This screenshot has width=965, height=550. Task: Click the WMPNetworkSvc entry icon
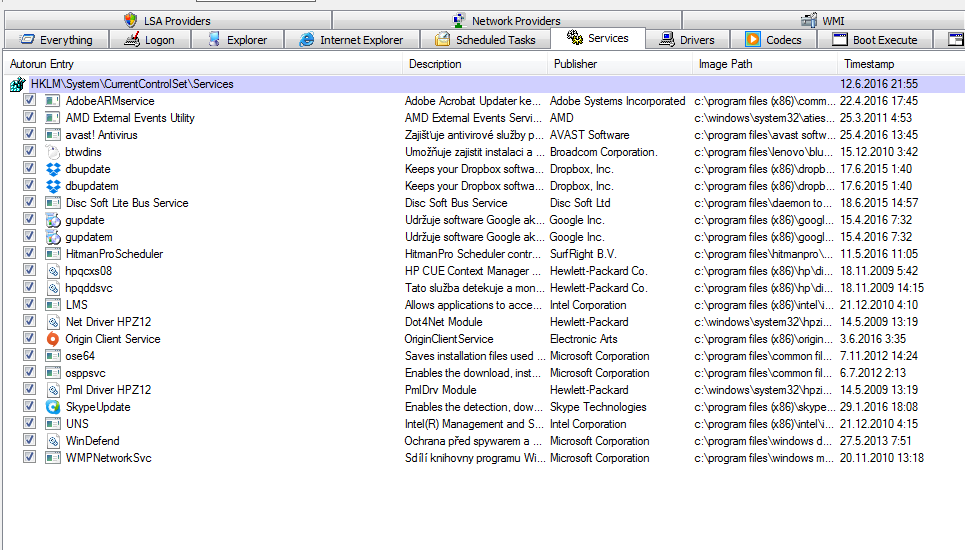53,458
